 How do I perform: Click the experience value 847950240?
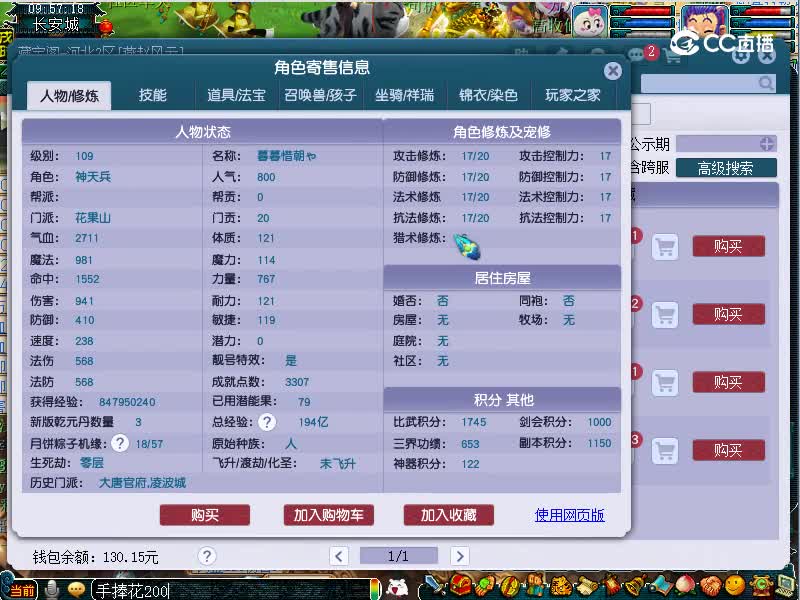tap(127, 402)
